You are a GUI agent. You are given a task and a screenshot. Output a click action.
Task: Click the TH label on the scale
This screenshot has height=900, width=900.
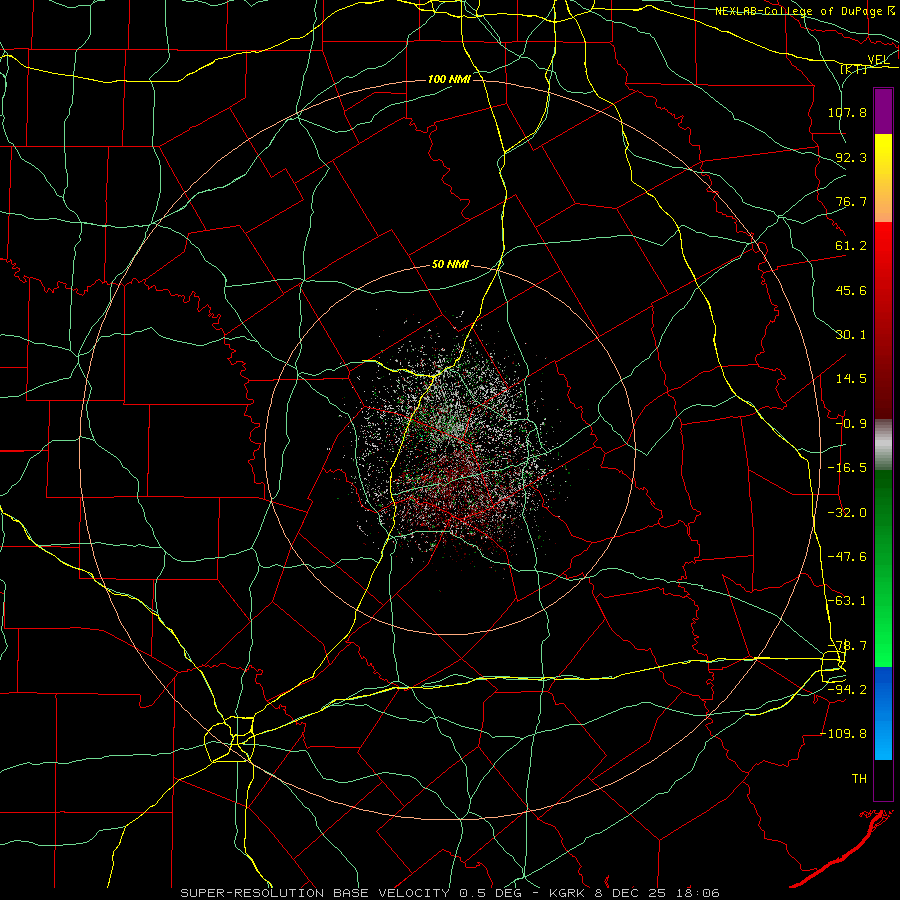tap(859, 779)
